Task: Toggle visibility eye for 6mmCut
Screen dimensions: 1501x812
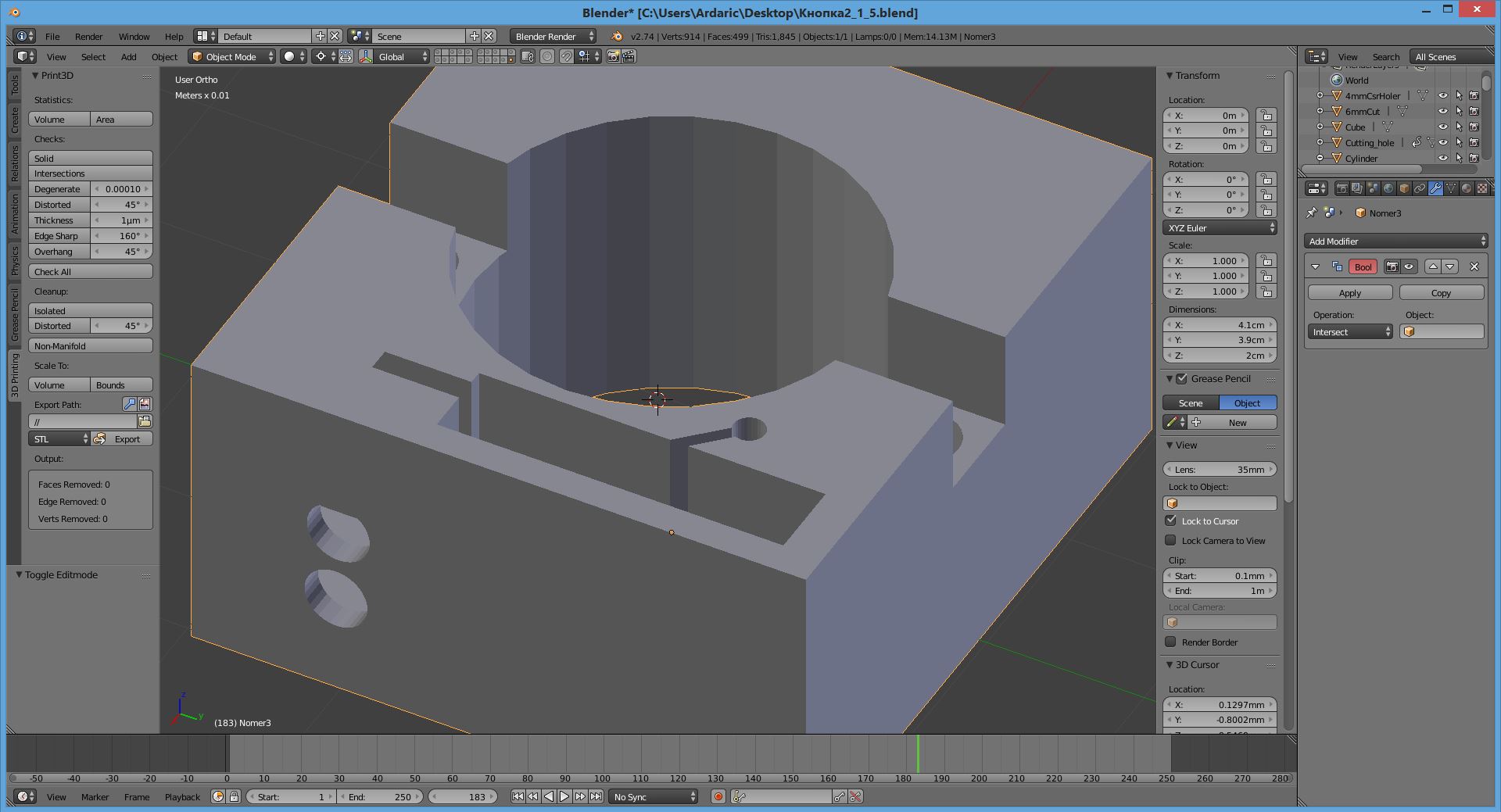Action: 1443,111
